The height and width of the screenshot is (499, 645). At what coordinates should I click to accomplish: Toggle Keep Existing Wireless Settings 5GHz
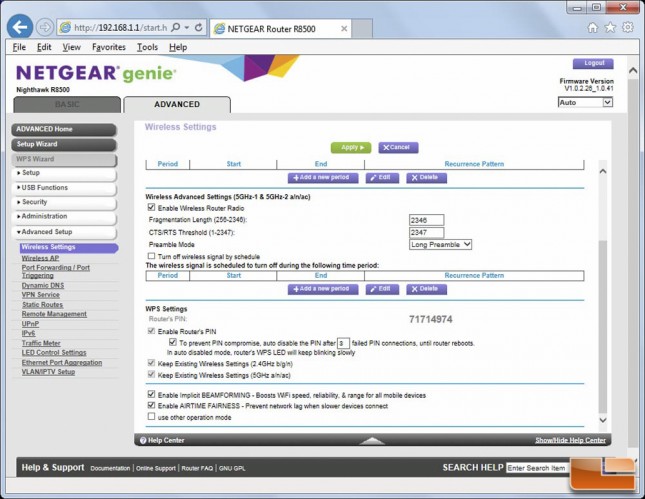(151, 374)
